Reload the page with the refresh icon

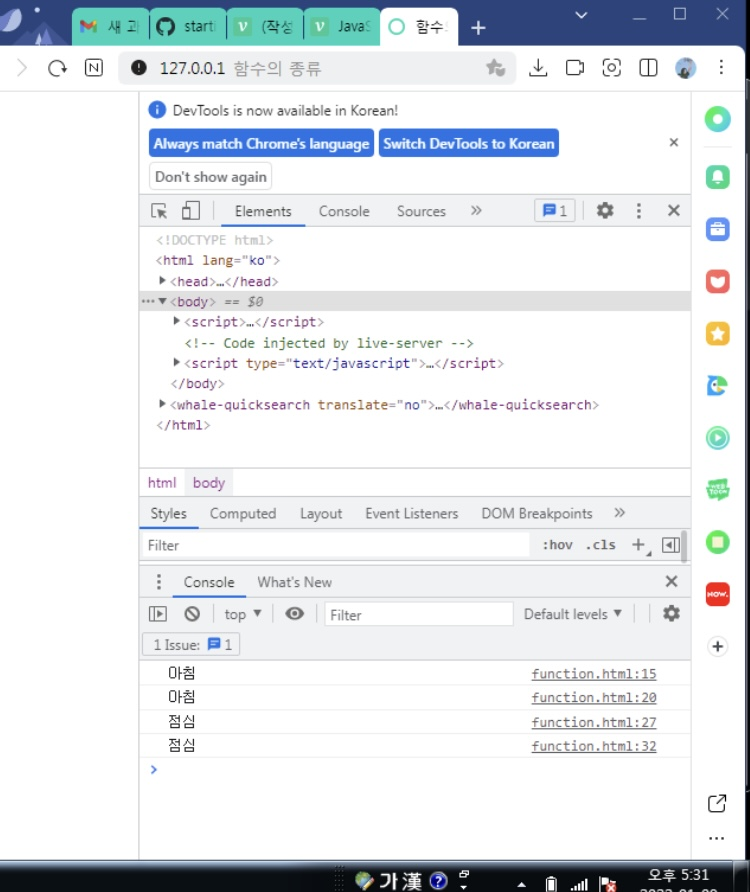point(57,68)
